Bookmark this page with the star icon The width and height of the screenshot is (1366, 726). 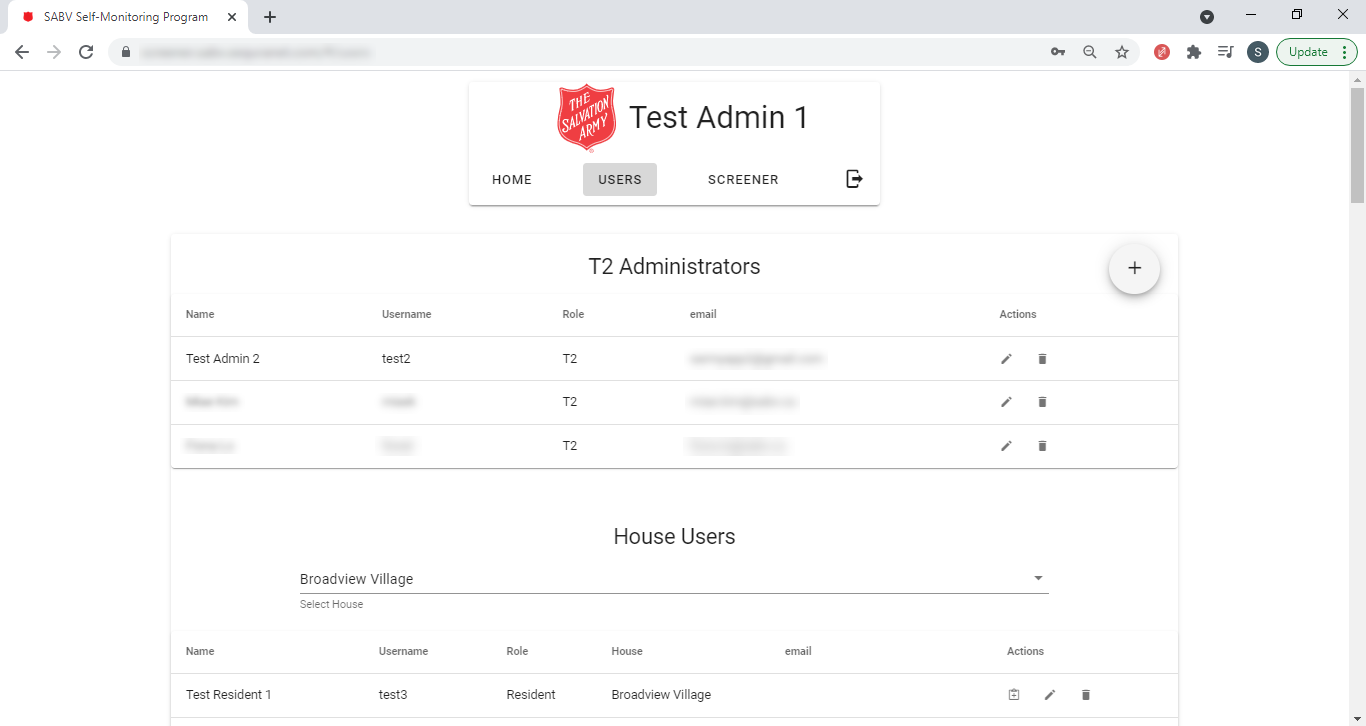[x=1122, y=52]
